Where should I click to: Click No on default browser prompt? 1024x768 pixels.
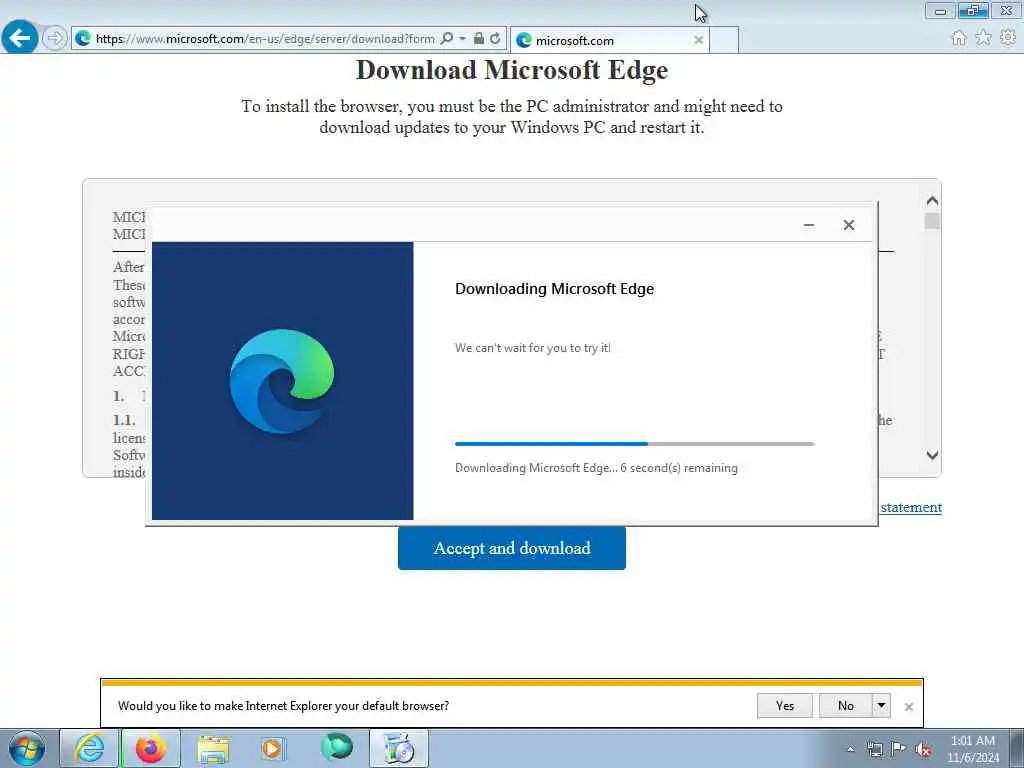coord(846,706)
